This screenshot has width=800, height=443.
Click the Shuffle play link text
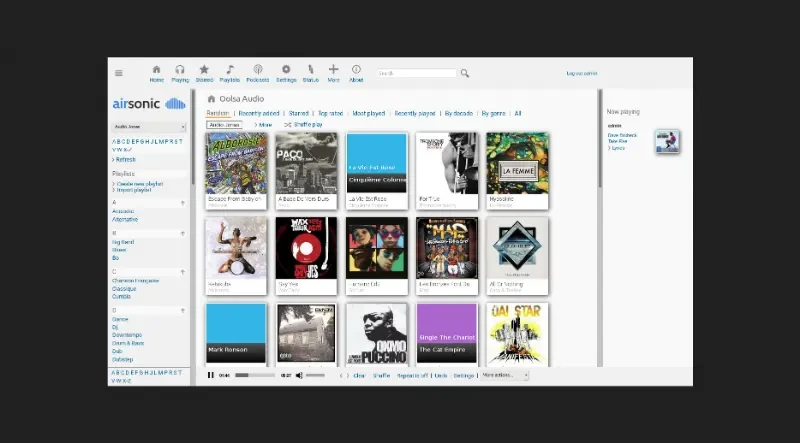(308, 125)
